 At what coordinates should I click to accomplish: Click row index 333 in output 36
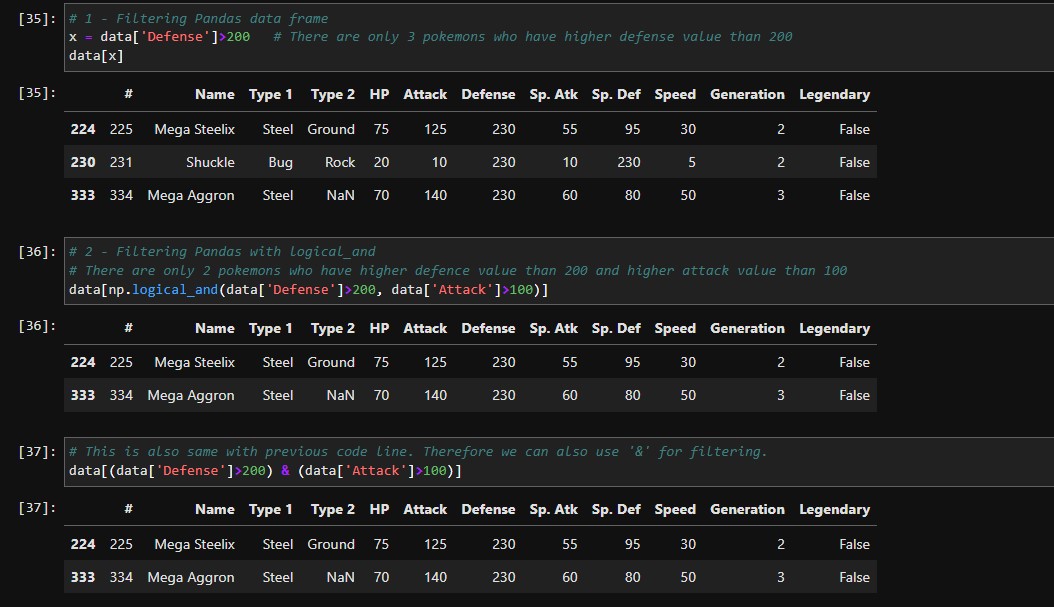click(x=83, y=396)
